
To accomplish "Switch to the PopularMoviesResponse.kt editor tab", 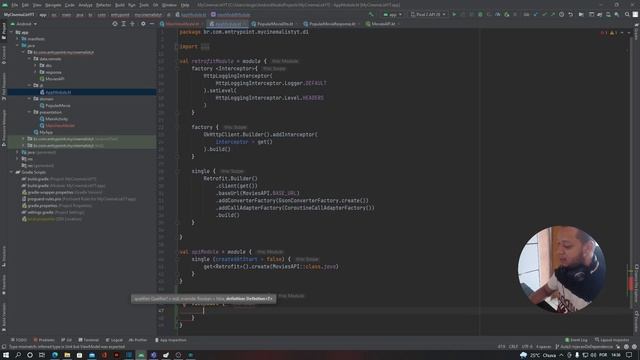I will [x=331, y=24].
